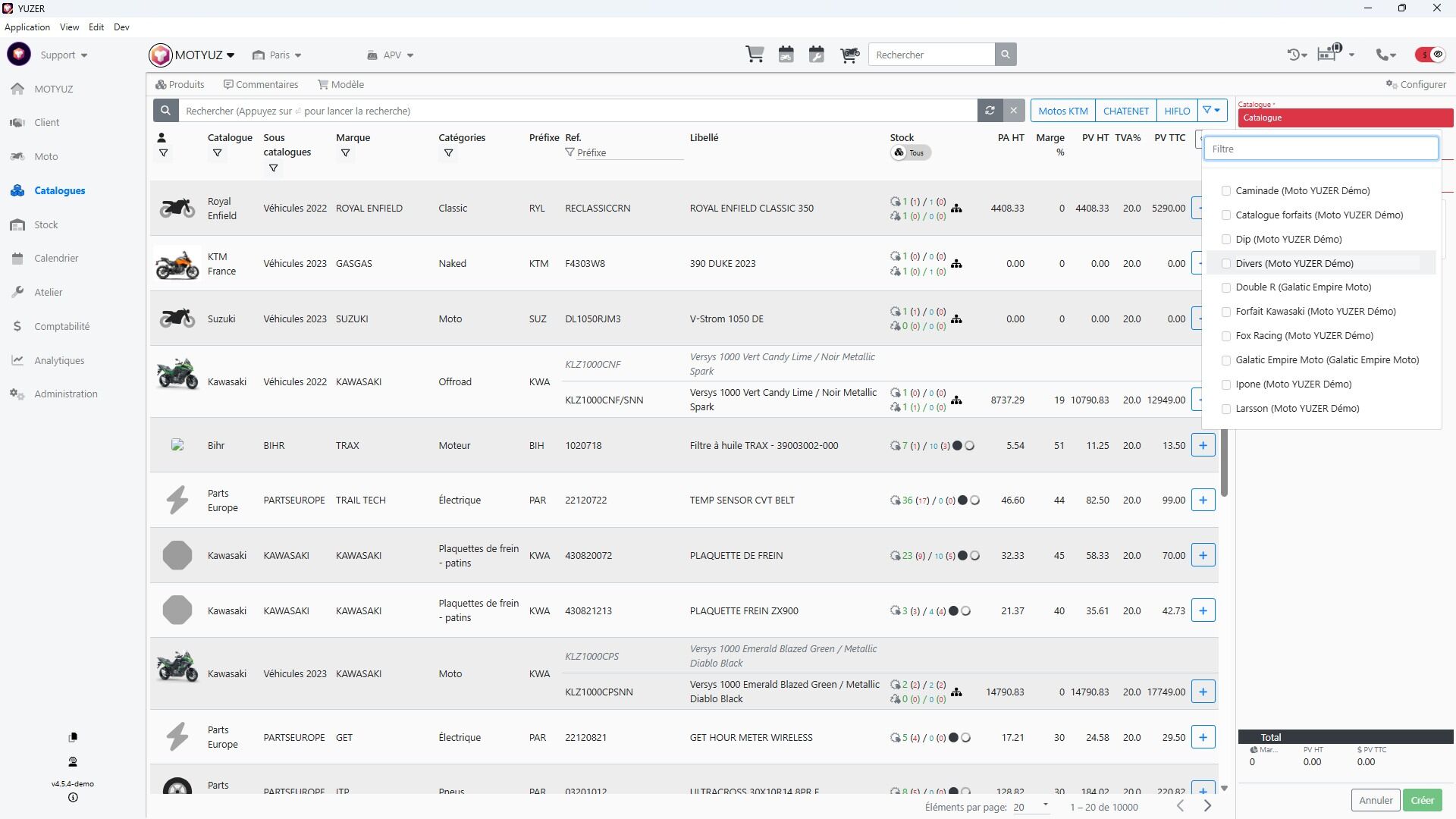
Task: Apply the Motos KTM filter button
Action: [1062, 111]
